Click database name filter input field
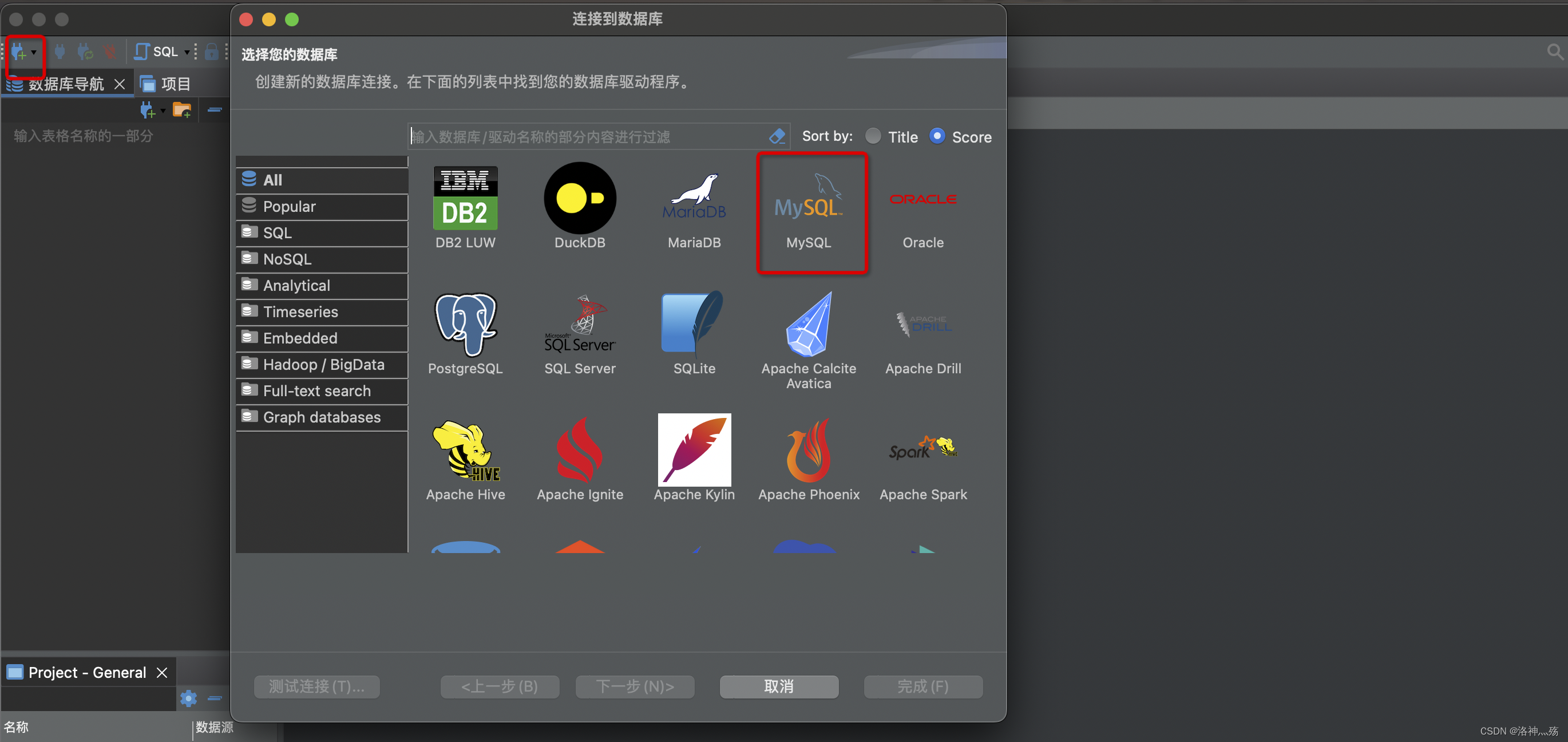 [590, 137]
